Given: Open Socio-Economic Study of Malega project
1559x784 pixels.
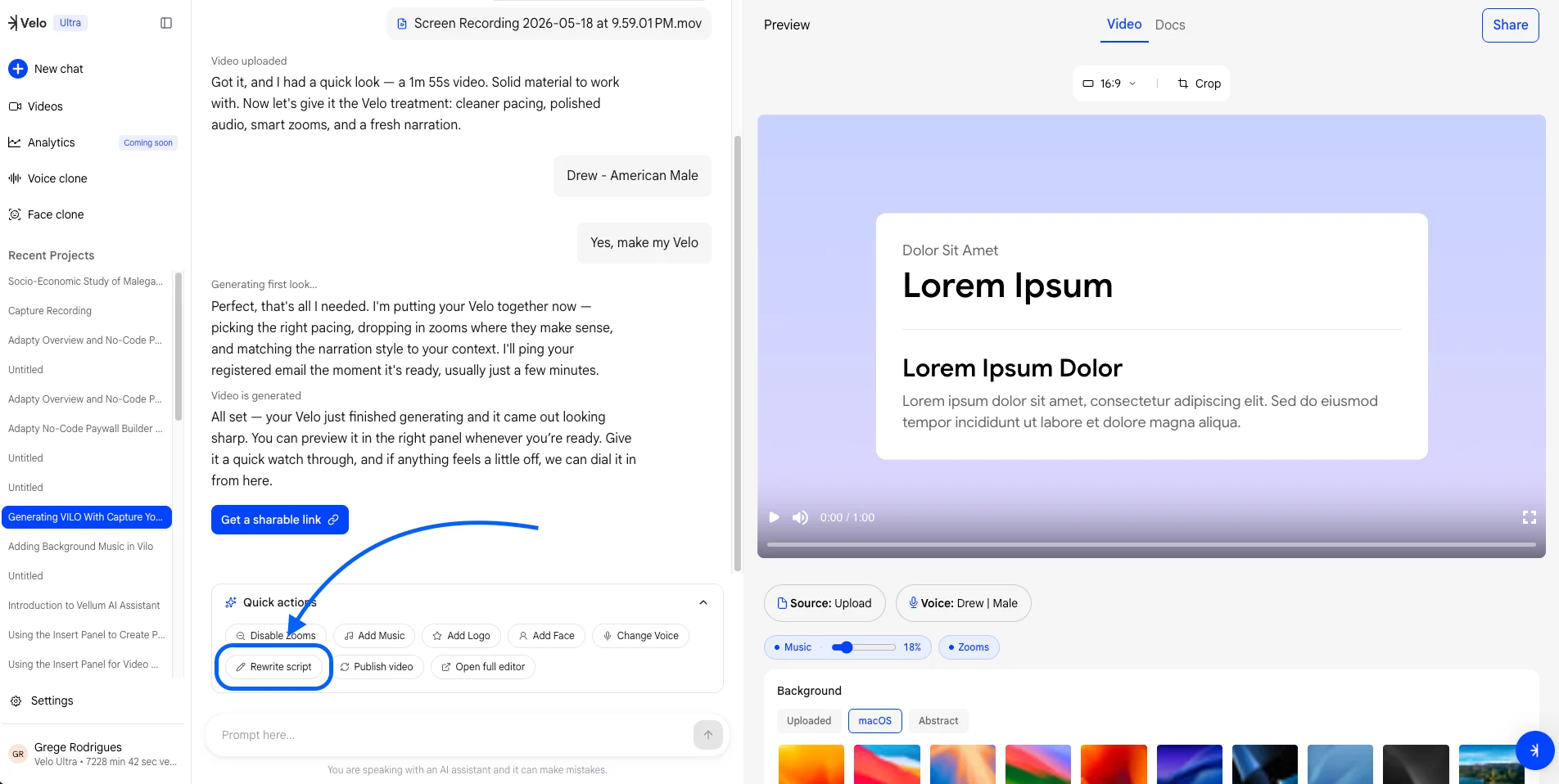Looking at the screenshot, I should (x=86, y=282).
